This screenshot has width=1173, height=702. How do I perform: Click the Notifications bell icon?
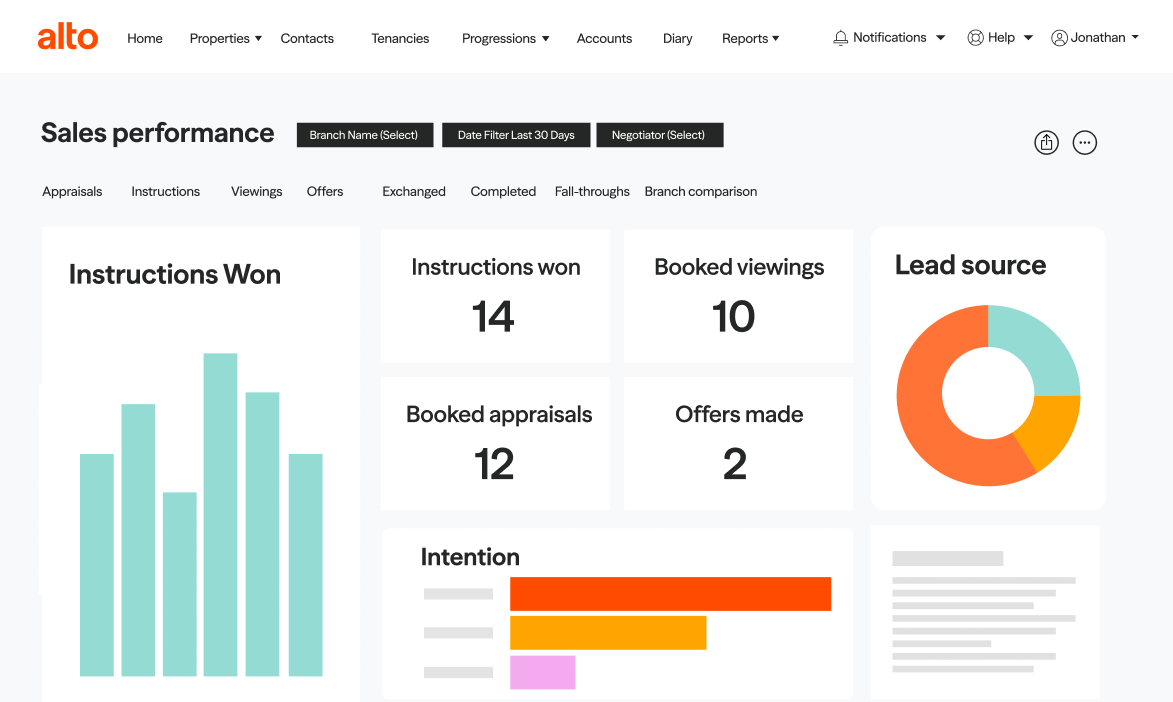click(840, 38)
